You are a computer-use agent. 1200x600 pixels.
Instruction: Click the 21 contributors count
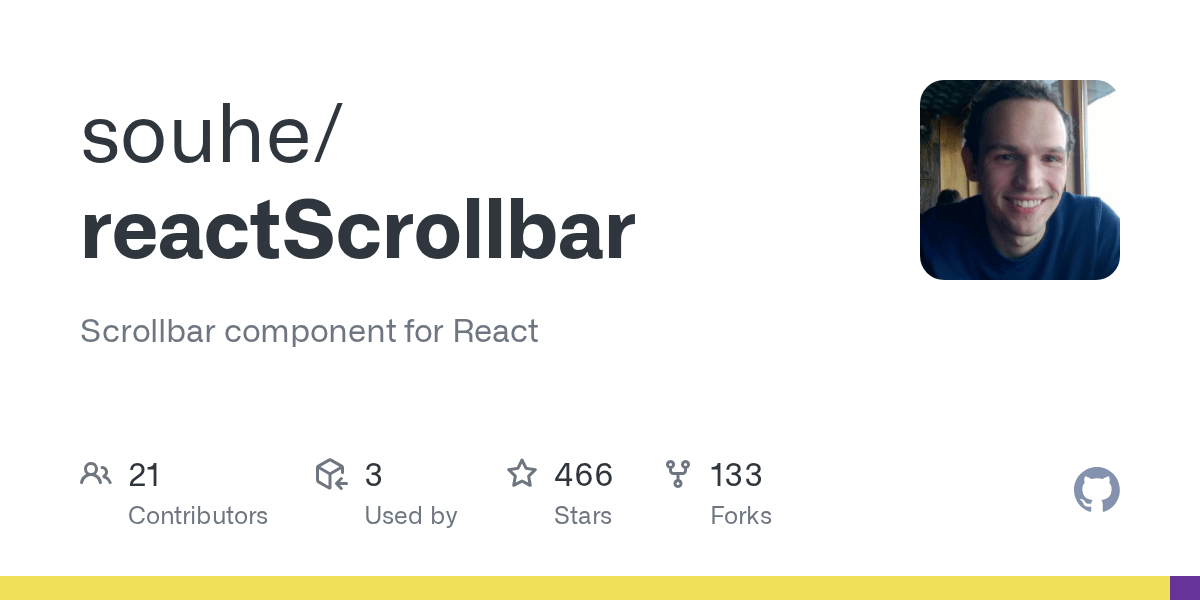coord(144,475)
